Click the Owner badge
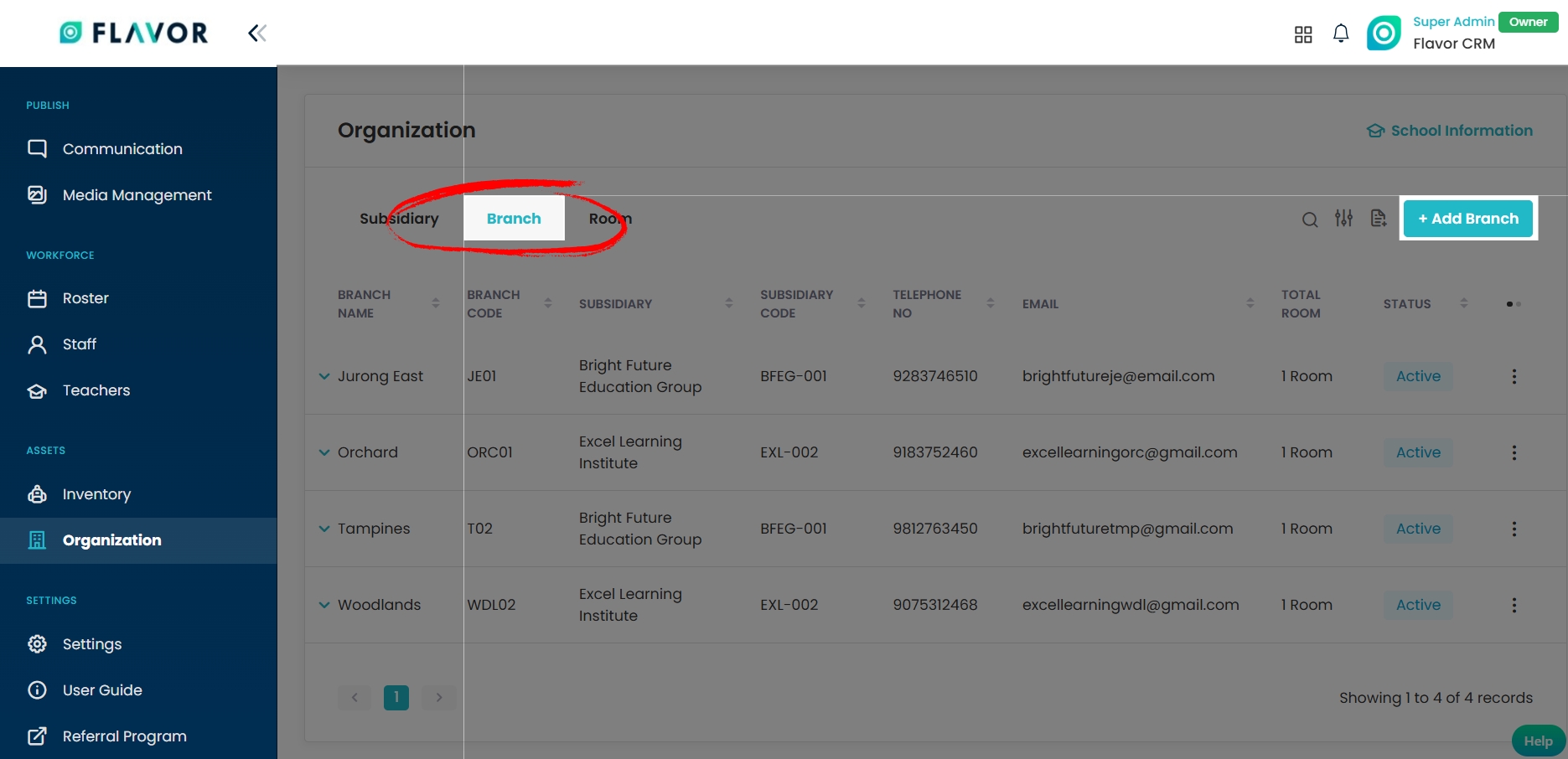Screen dimensions: 1568x759 click(x=1529, y=23)
